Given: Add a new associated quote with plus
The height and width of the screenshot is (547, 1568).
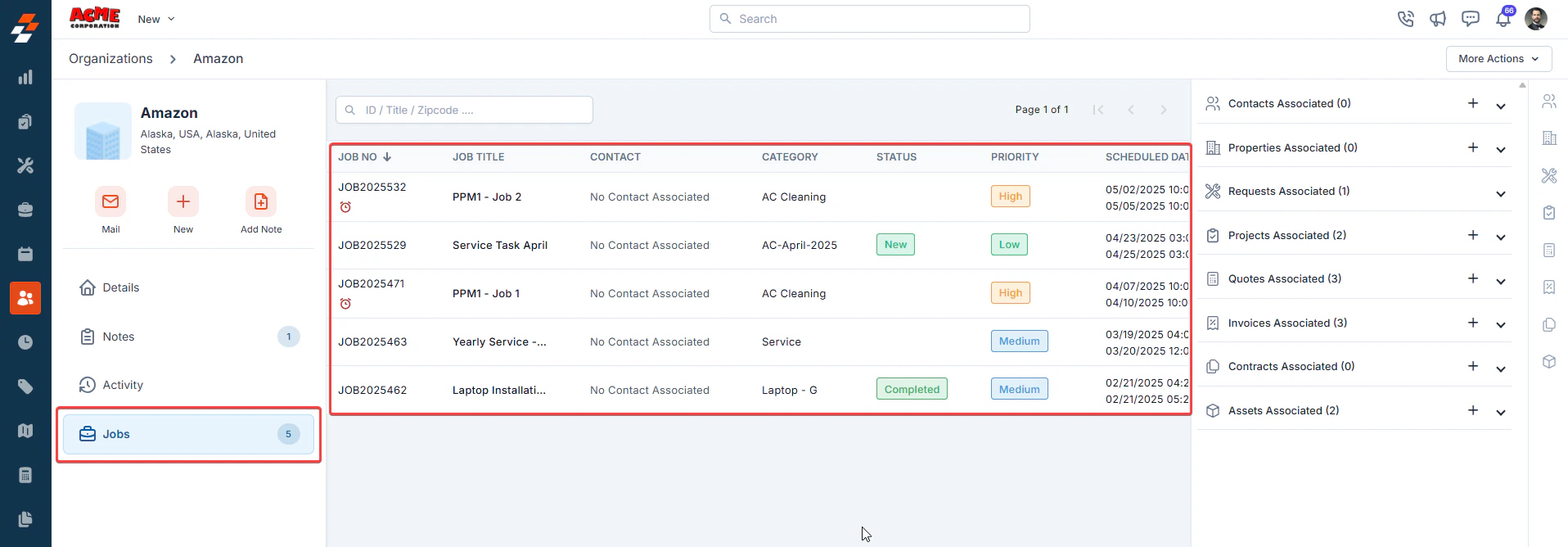Looking at the screenshot, I should tap(1473, 278).
